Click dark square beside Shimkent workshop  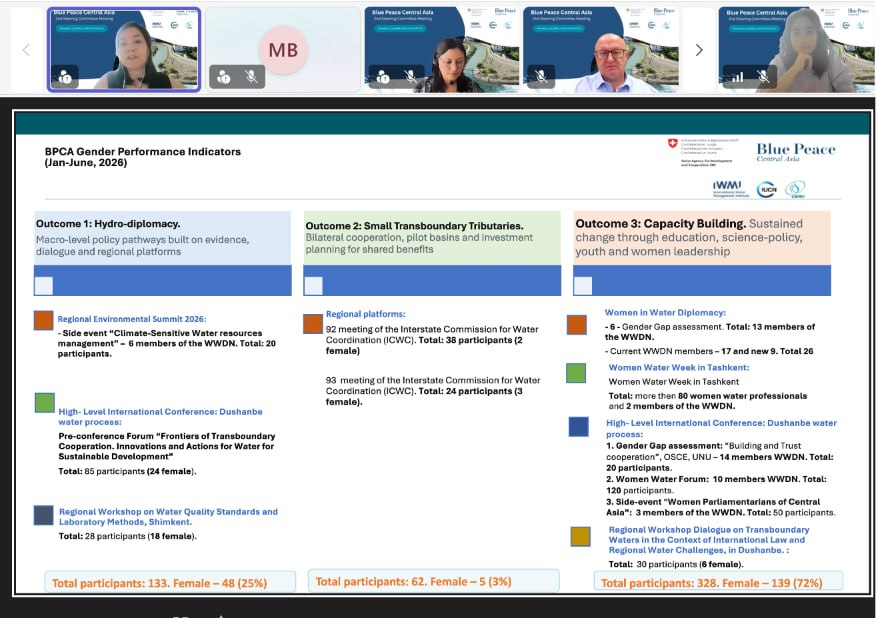click(x=44, y=515)
